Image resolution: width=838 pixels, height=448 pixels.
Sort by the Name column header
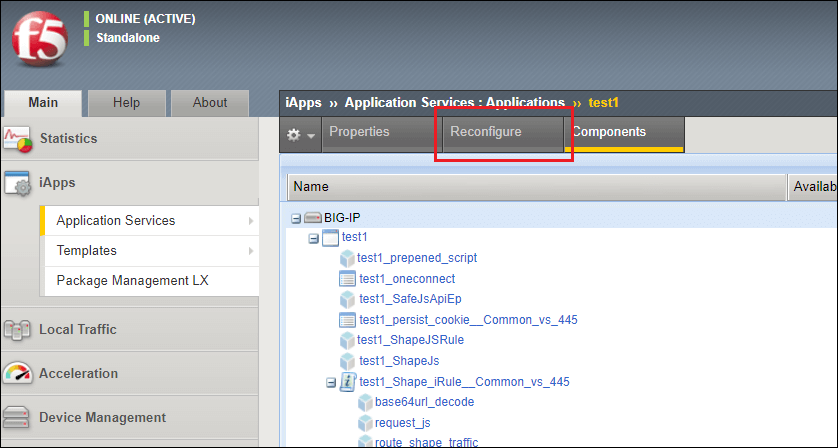311,187
